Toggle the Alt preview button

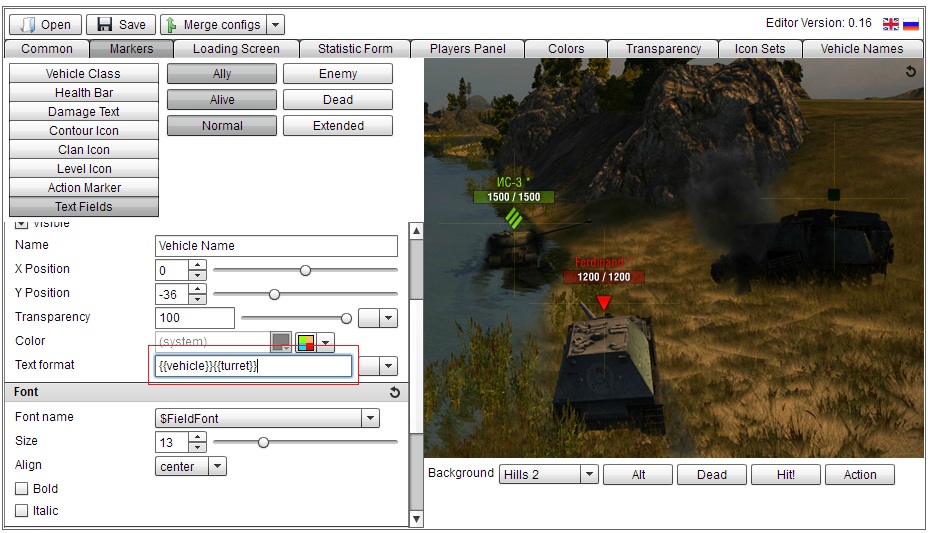(x=638, y=474)
